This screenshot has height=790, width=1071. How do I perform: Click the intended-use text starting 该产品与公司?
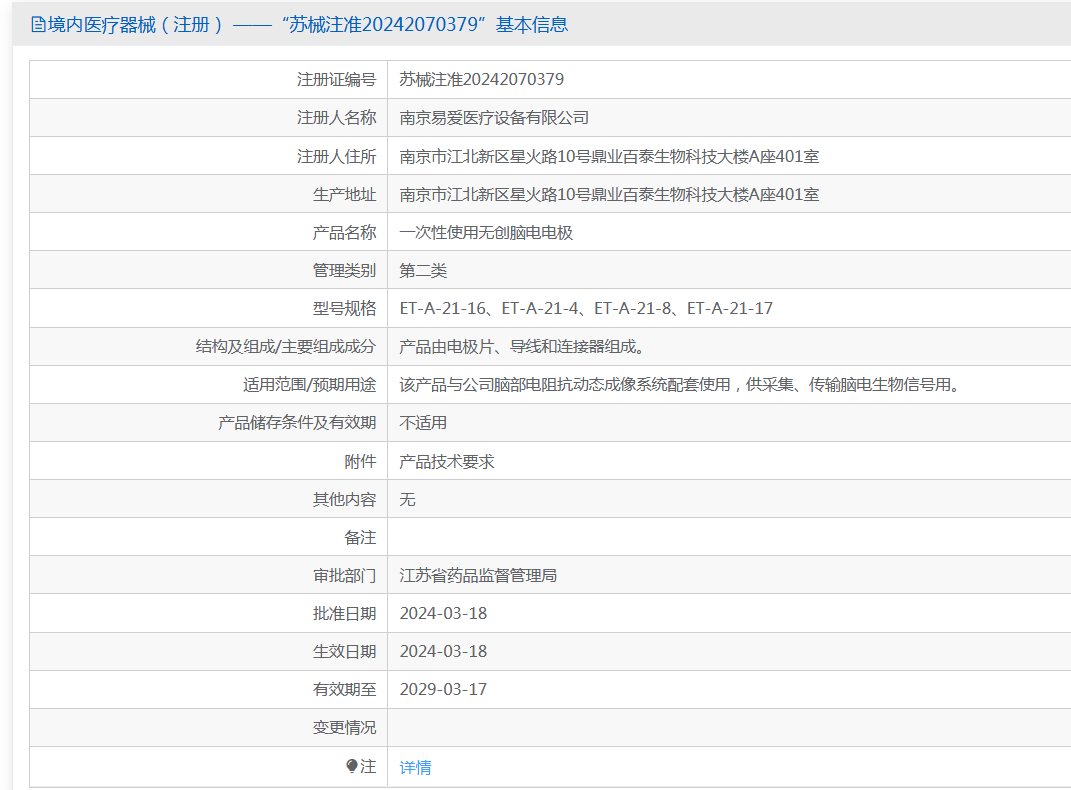tap(680, 384)
